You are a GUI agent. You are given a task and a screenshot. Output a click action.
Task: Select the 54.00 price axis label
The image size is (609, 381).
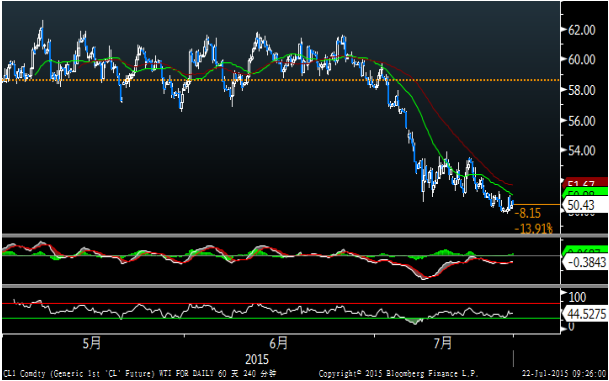(x=581, y=150)
